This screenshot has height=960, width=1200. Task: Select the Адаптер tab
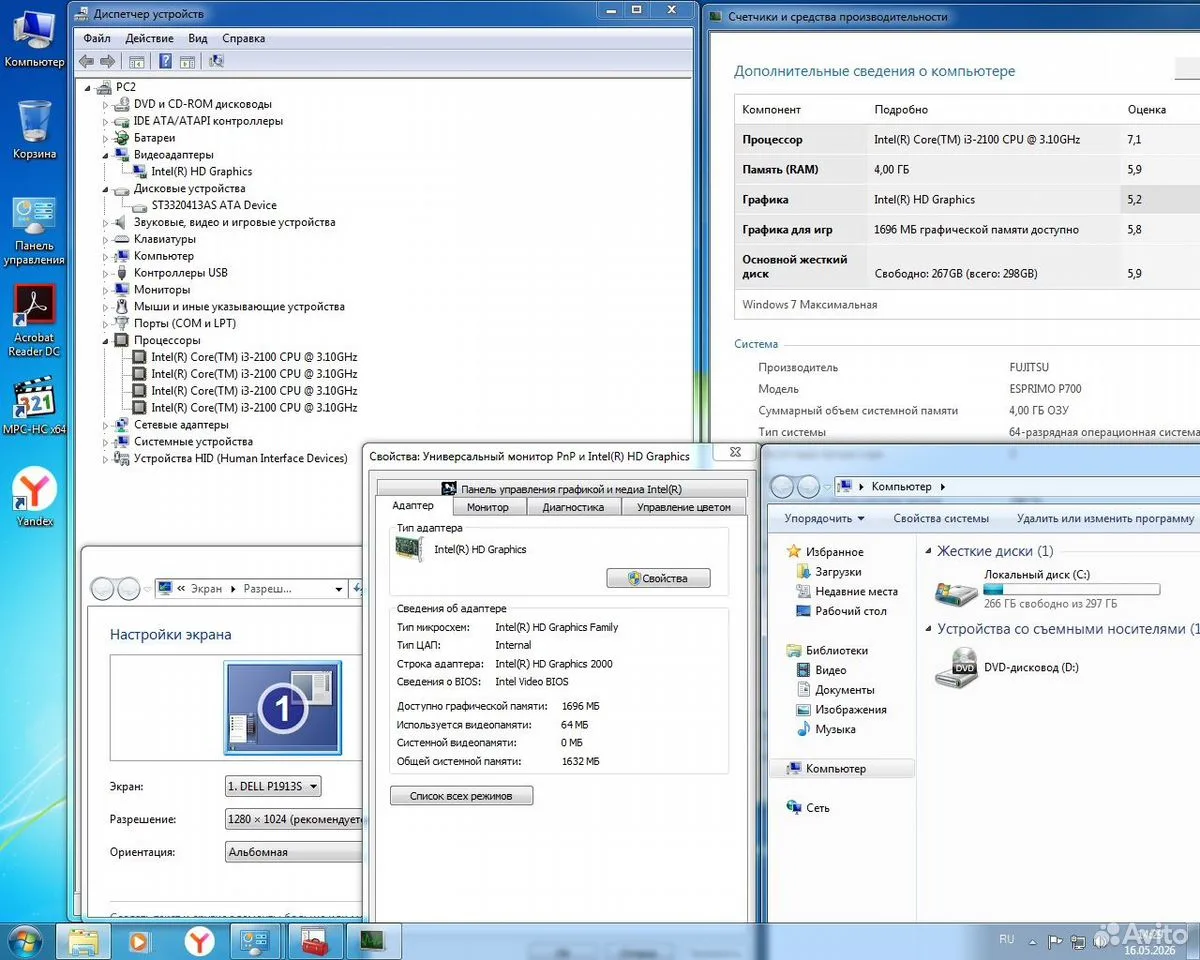pyautogui.click(x=413, y=506)
